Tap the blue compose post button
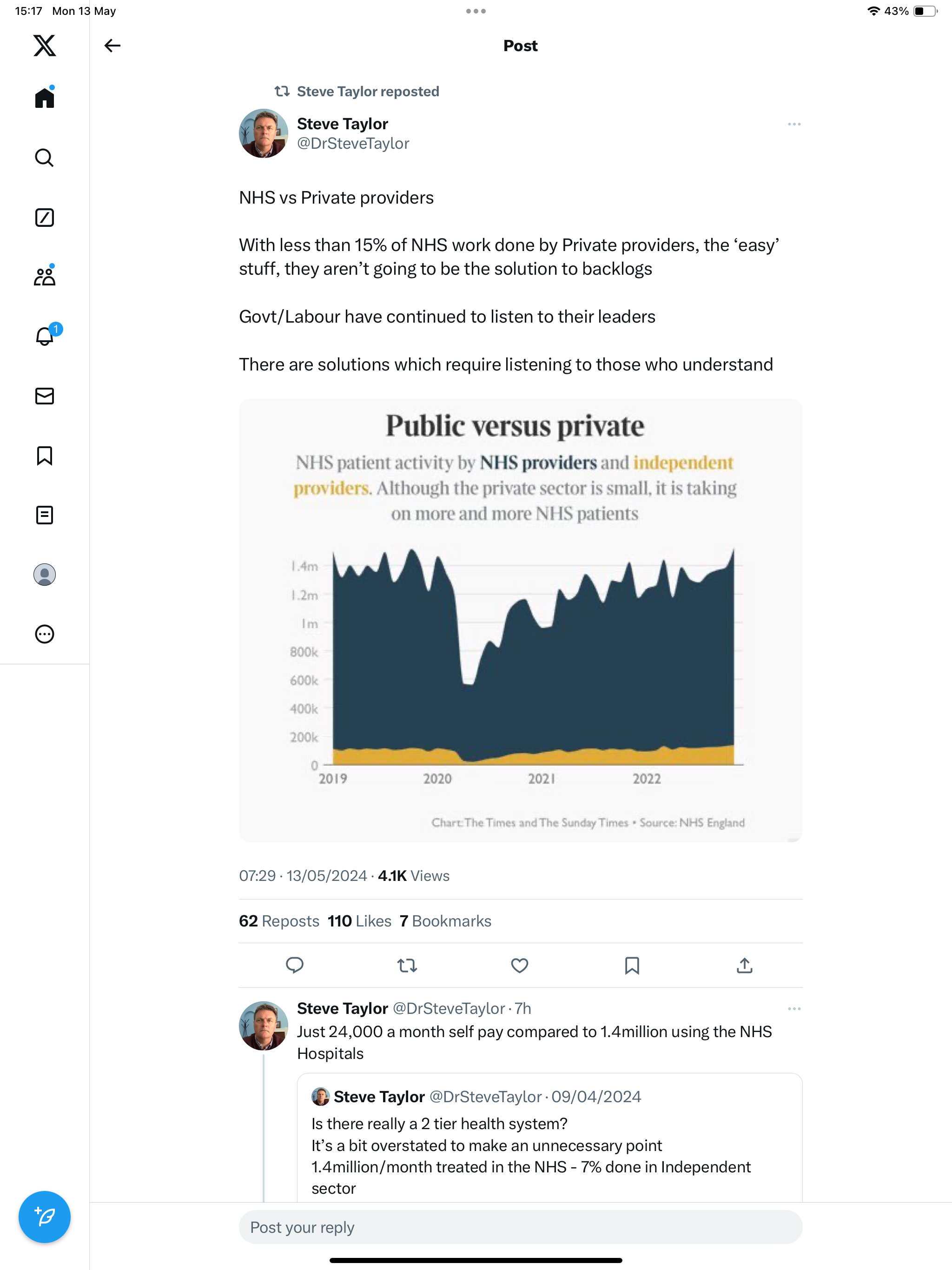This screenshot has height=1270, width=952. click(44, 1217)
